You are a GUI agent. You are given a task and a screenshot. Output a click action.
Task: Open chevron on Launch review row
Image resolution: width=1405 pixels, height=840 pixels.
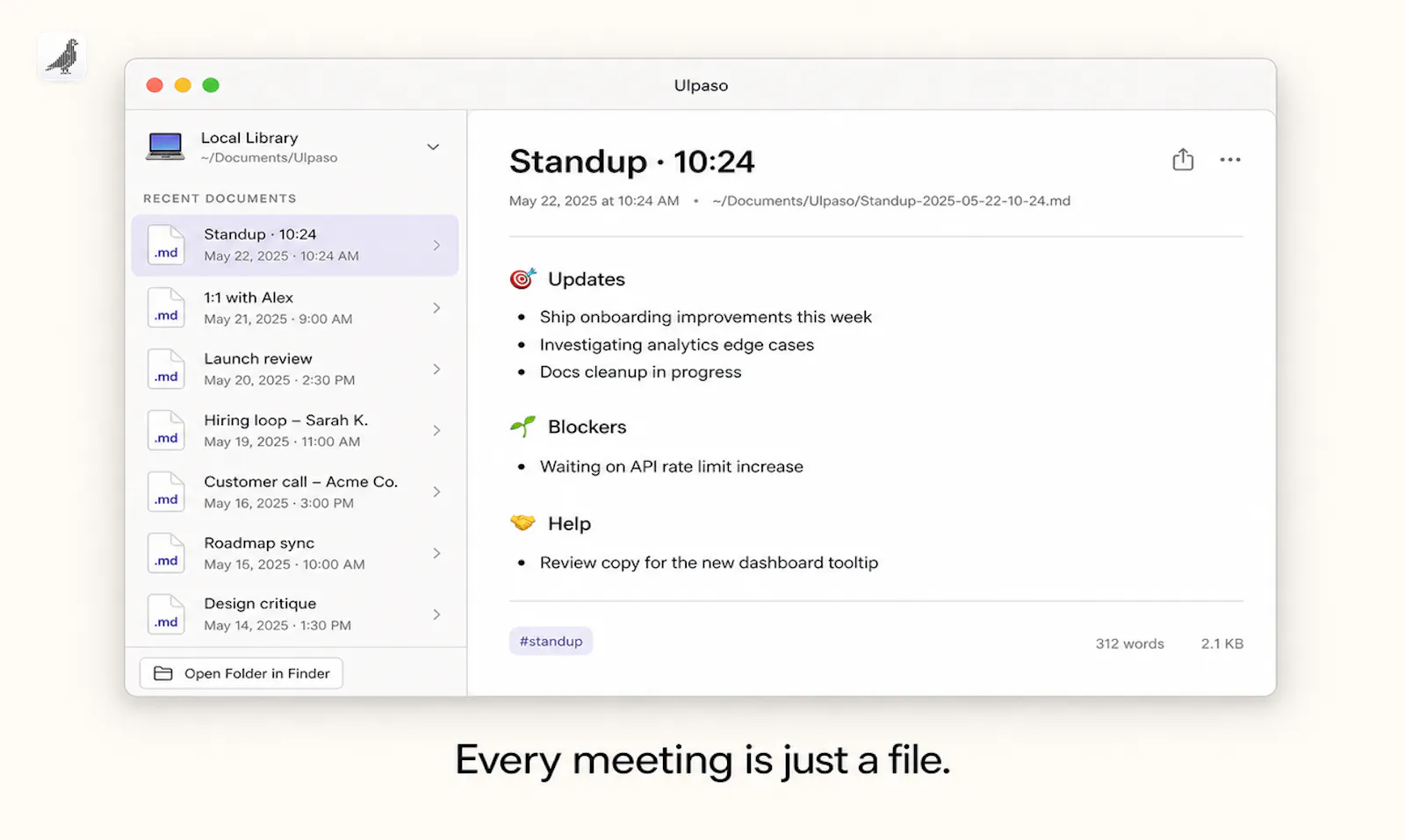(436, 370)
